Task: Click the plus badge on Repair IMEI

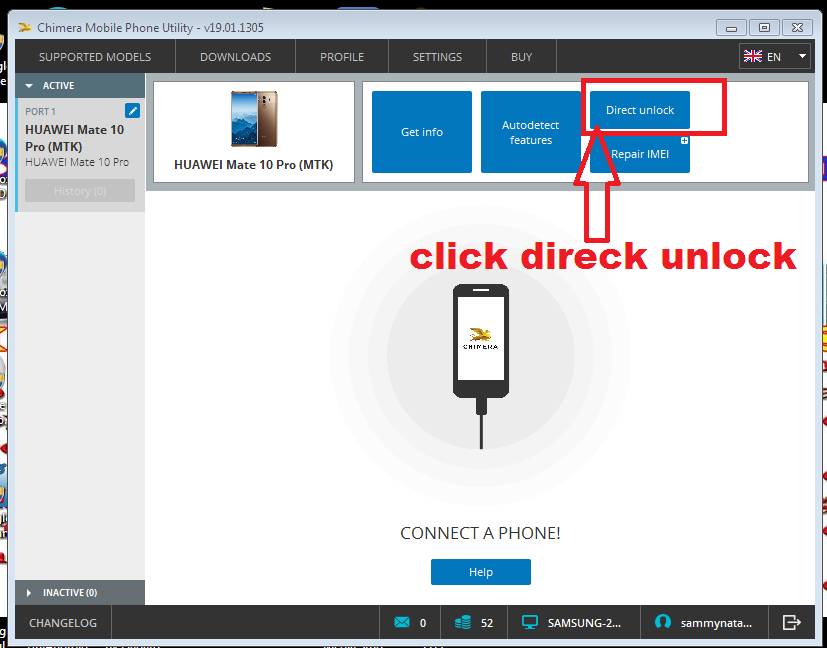Action: tap(684, 140)
